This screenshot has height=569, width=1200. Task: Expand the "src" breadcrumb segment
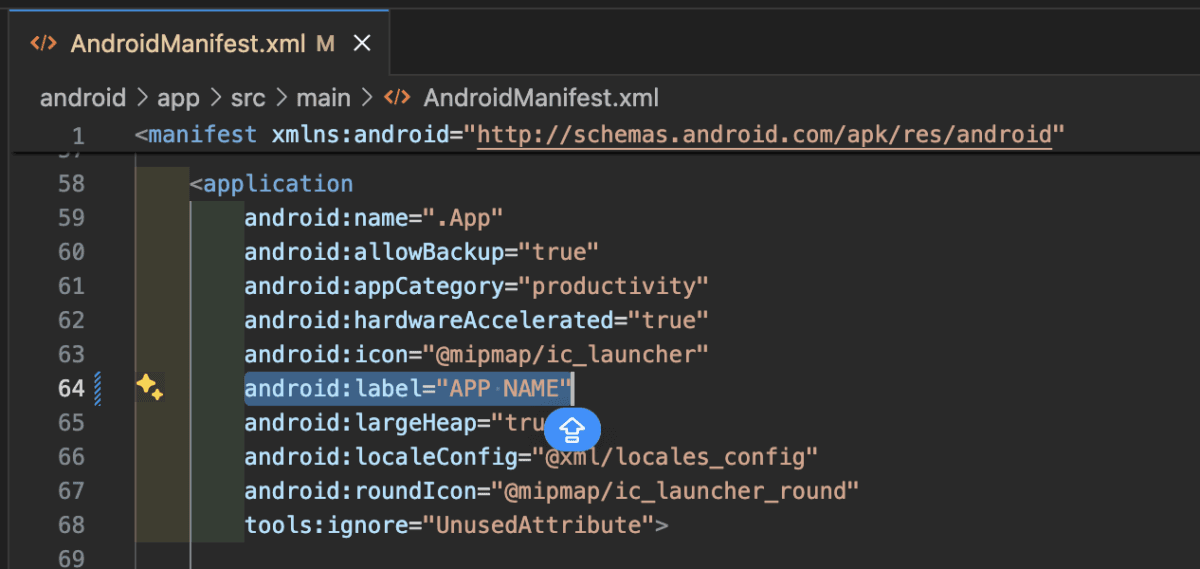[248, 98]
